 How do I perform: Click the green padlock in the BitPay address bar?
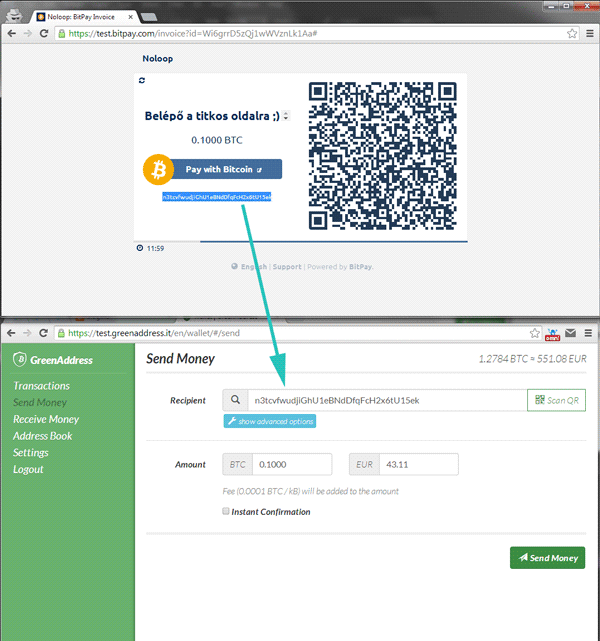61,34
